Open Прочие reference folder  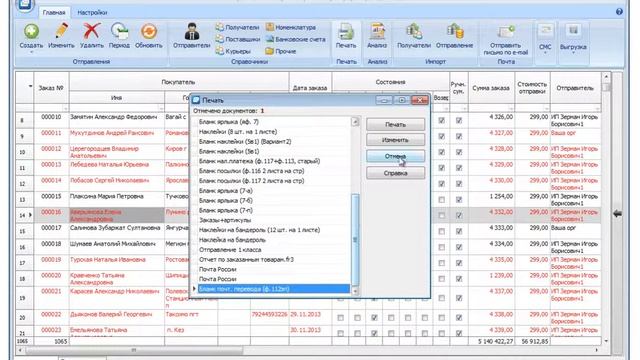coord(281,51)
